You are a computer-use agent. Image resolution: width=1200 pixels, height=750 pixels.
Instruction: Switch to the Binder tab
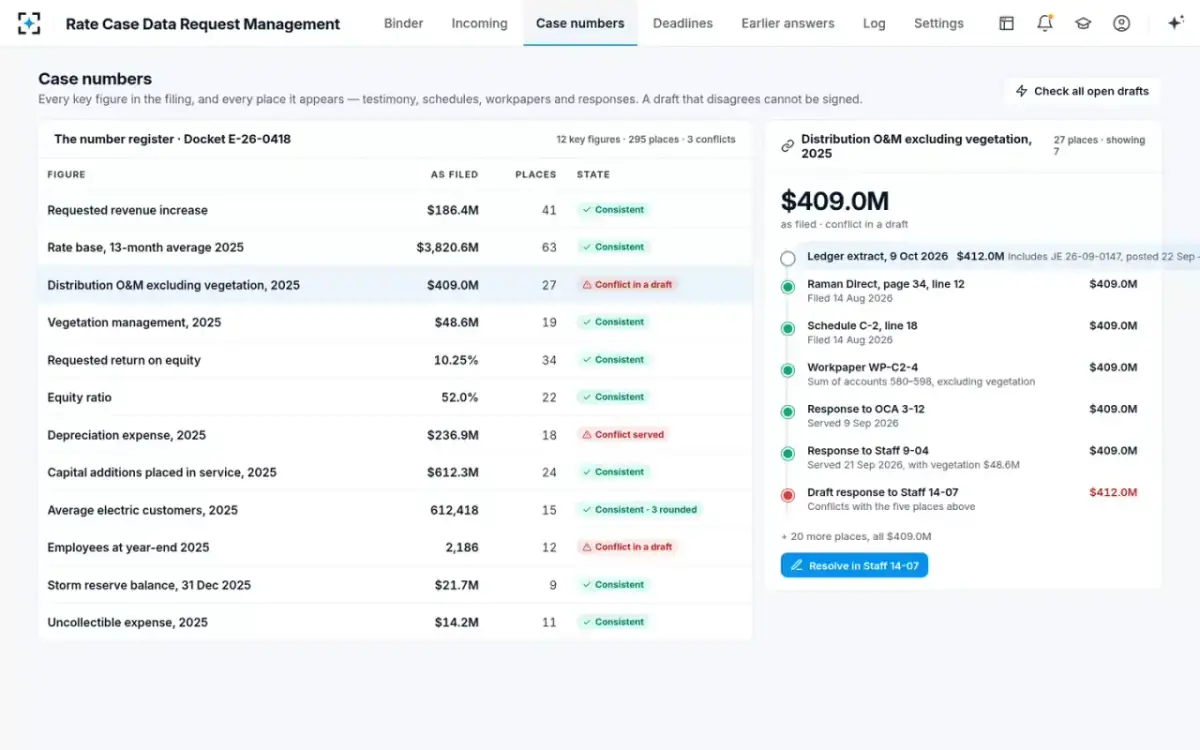tap(403, 23)
